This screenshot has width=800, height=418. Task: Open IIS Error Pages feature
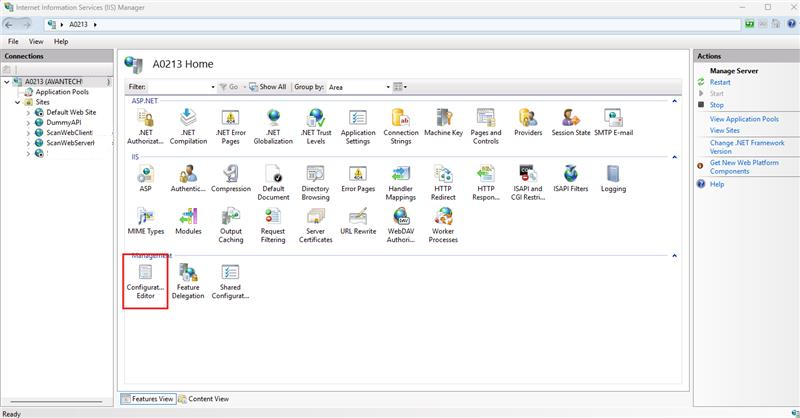[x=358, y=179]
